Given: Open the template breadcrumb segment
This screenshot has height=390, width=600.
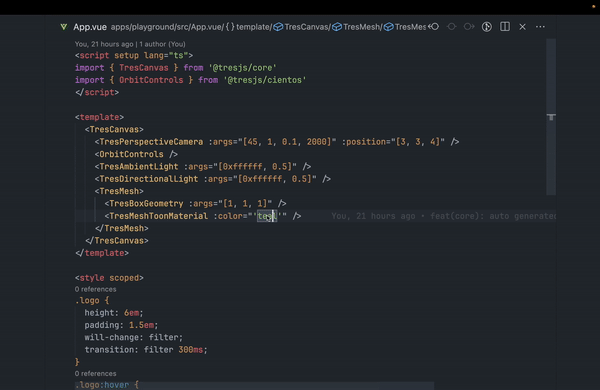Looking at the screenshot, I should pos(249,27).
